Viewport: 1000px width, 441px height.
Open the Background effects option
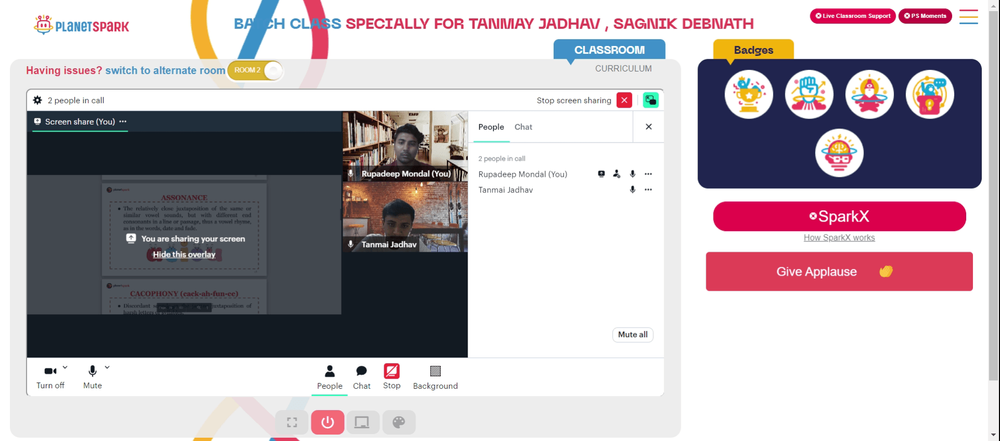(x=436, y=377)
